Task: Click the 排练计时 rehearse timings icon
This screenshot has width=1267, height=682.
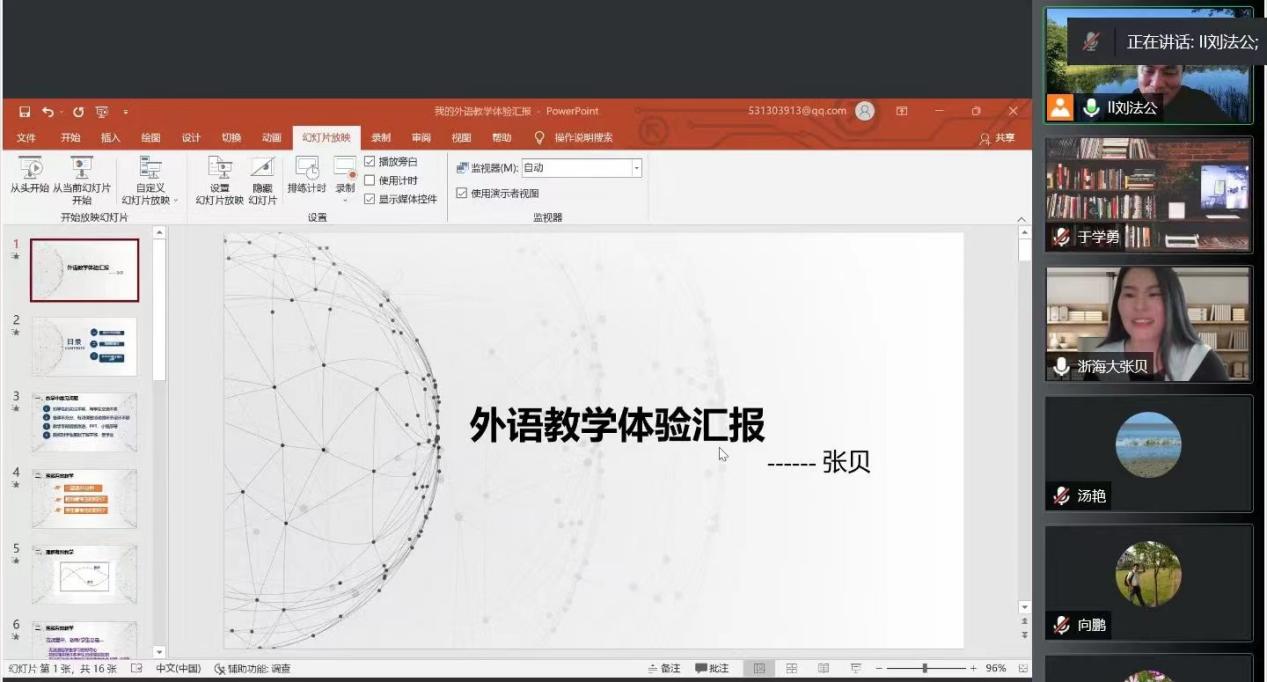Action: pos(307,168)
